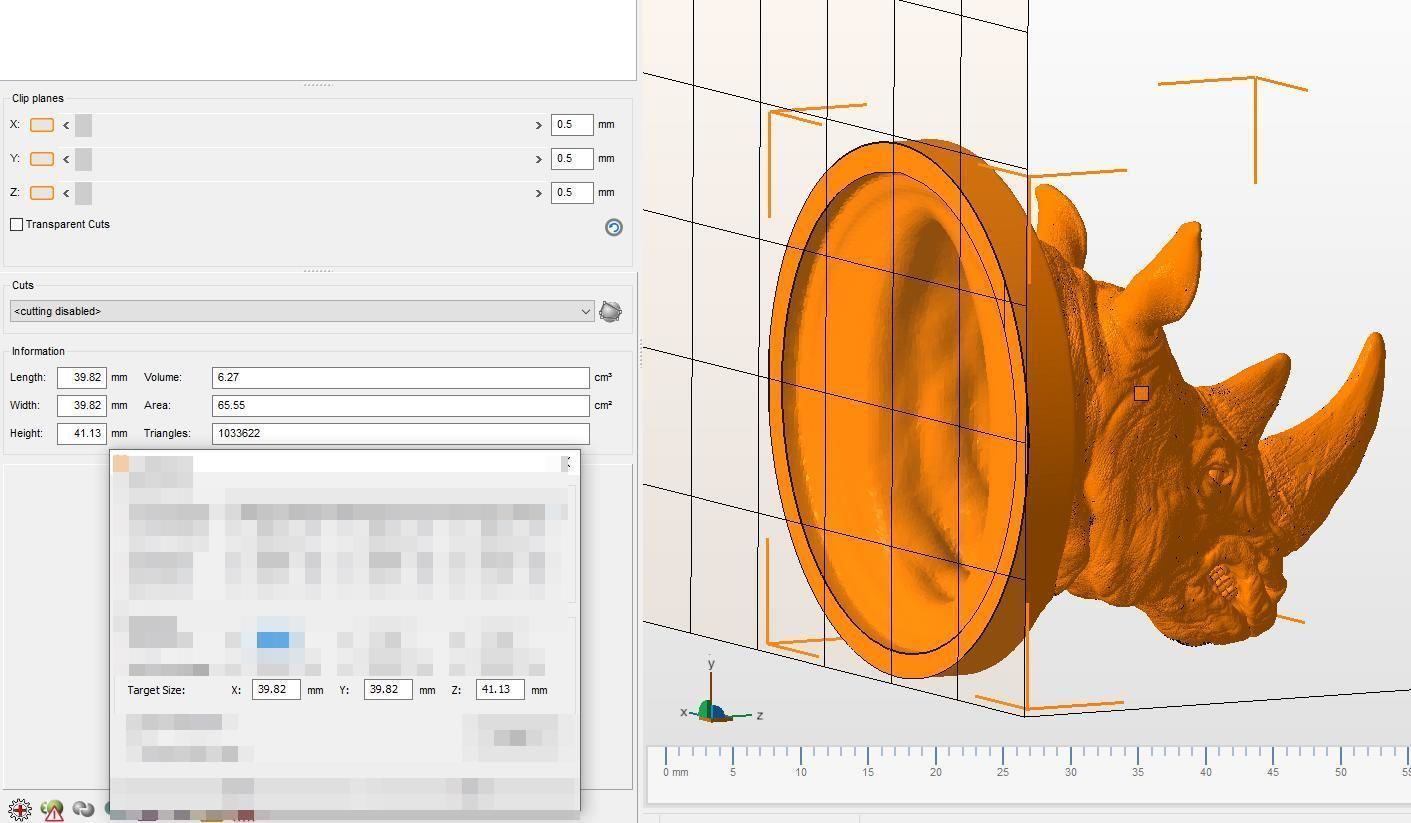Click the X clip plane slider thumb
The image size is (1411, 823).
[83, 125]
